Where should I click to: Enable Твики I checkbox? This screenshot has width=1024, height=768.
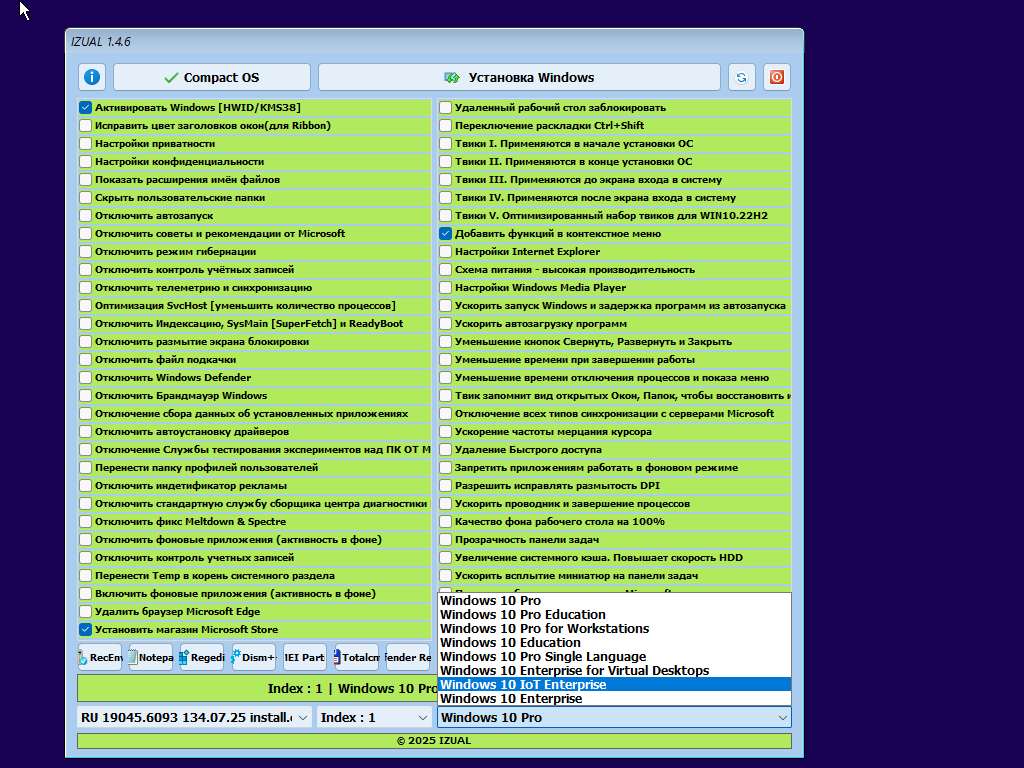pos(445,143)
